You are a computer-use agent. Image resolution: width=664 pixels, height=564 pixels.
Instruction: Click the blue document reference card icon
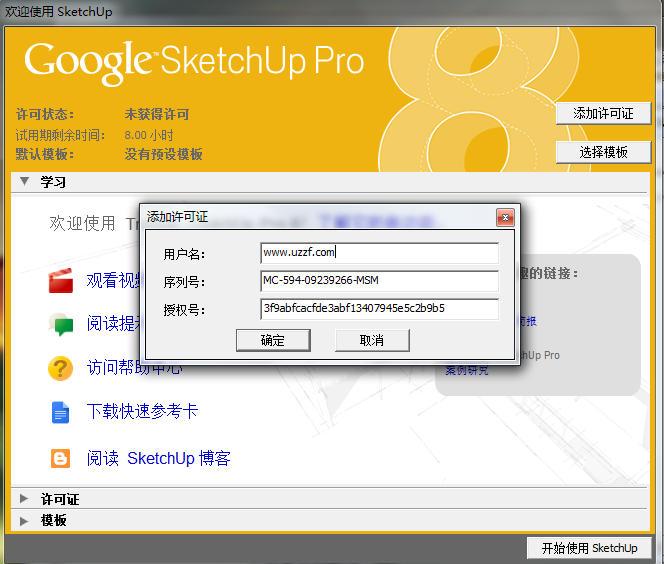[x=60, y=412]
